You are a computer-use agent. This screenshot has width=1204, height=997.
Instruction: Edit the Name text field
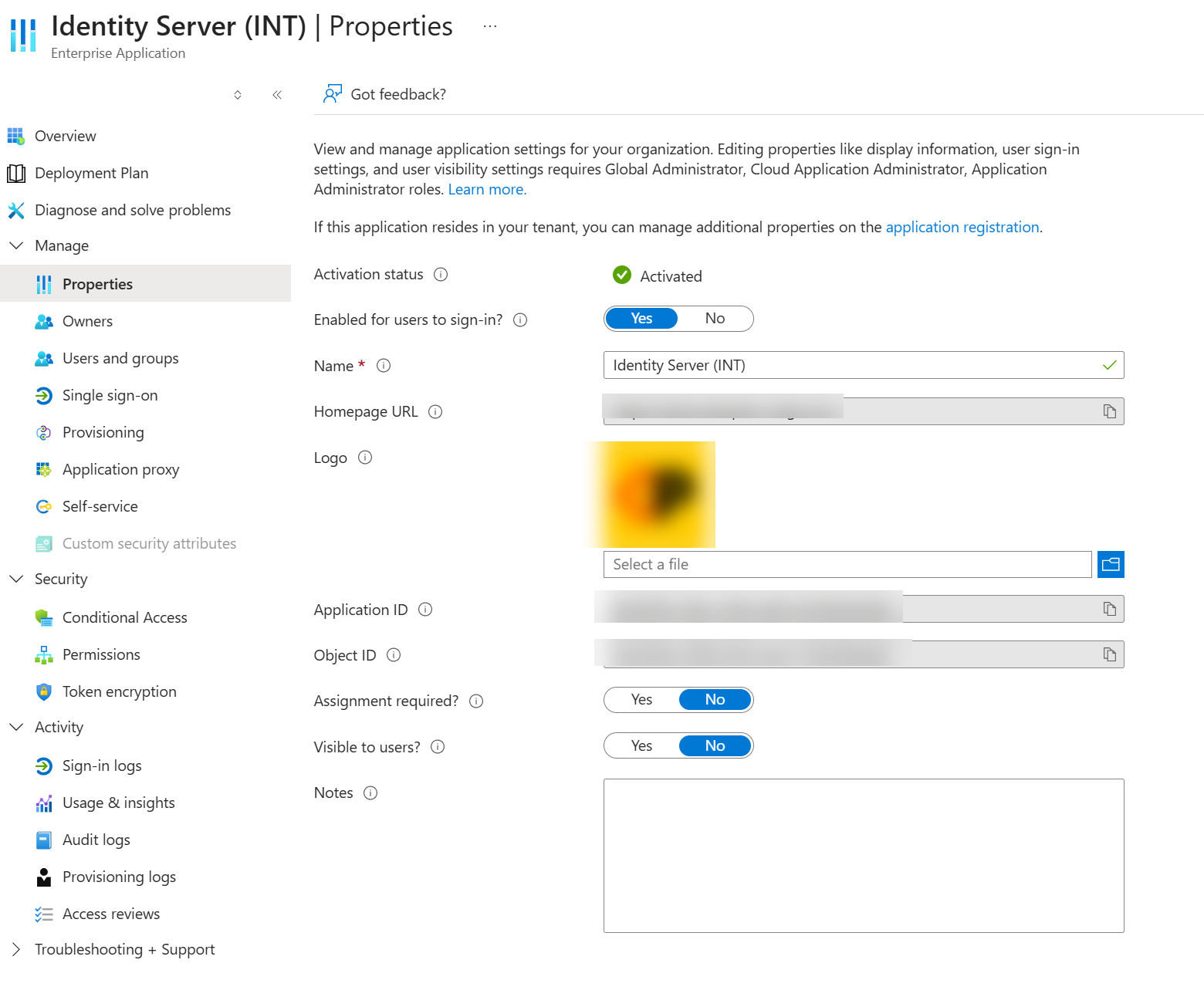pos(864,365)
